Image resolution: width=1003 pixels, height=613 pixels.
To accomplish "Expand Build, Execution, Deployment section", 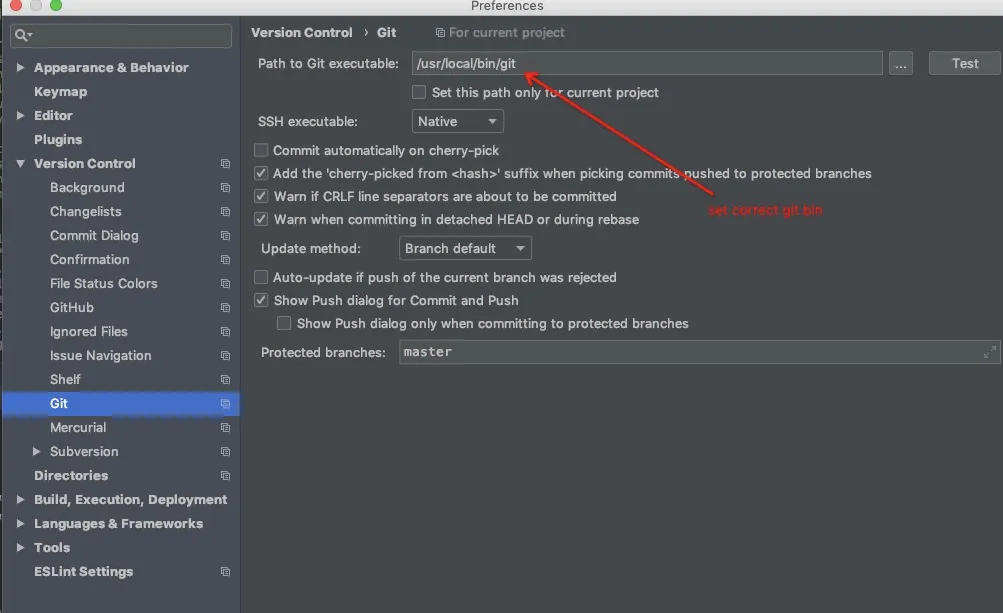I will pyautogui.click(x=20, y=500).
